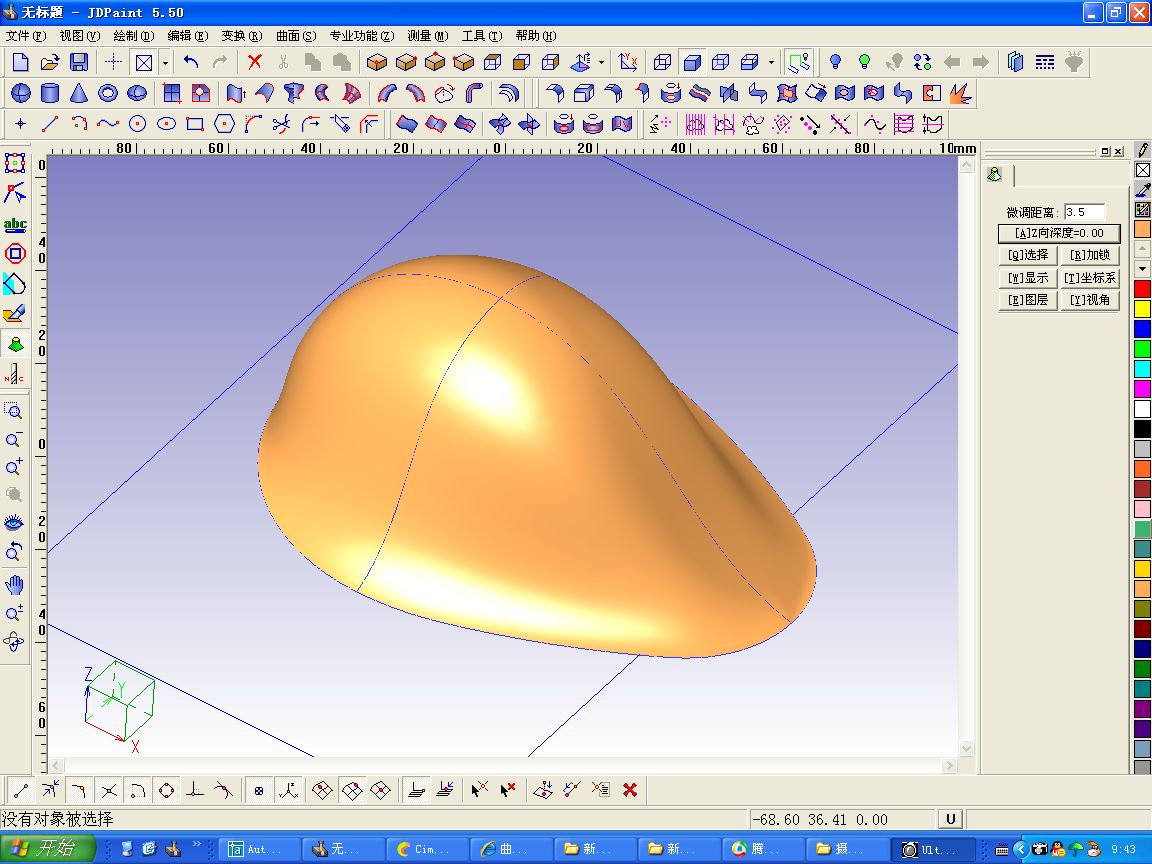This screenshot has height=864, width=1152.
Task: Click the blue light bulb icon
Action: click(x=835, y=62)
